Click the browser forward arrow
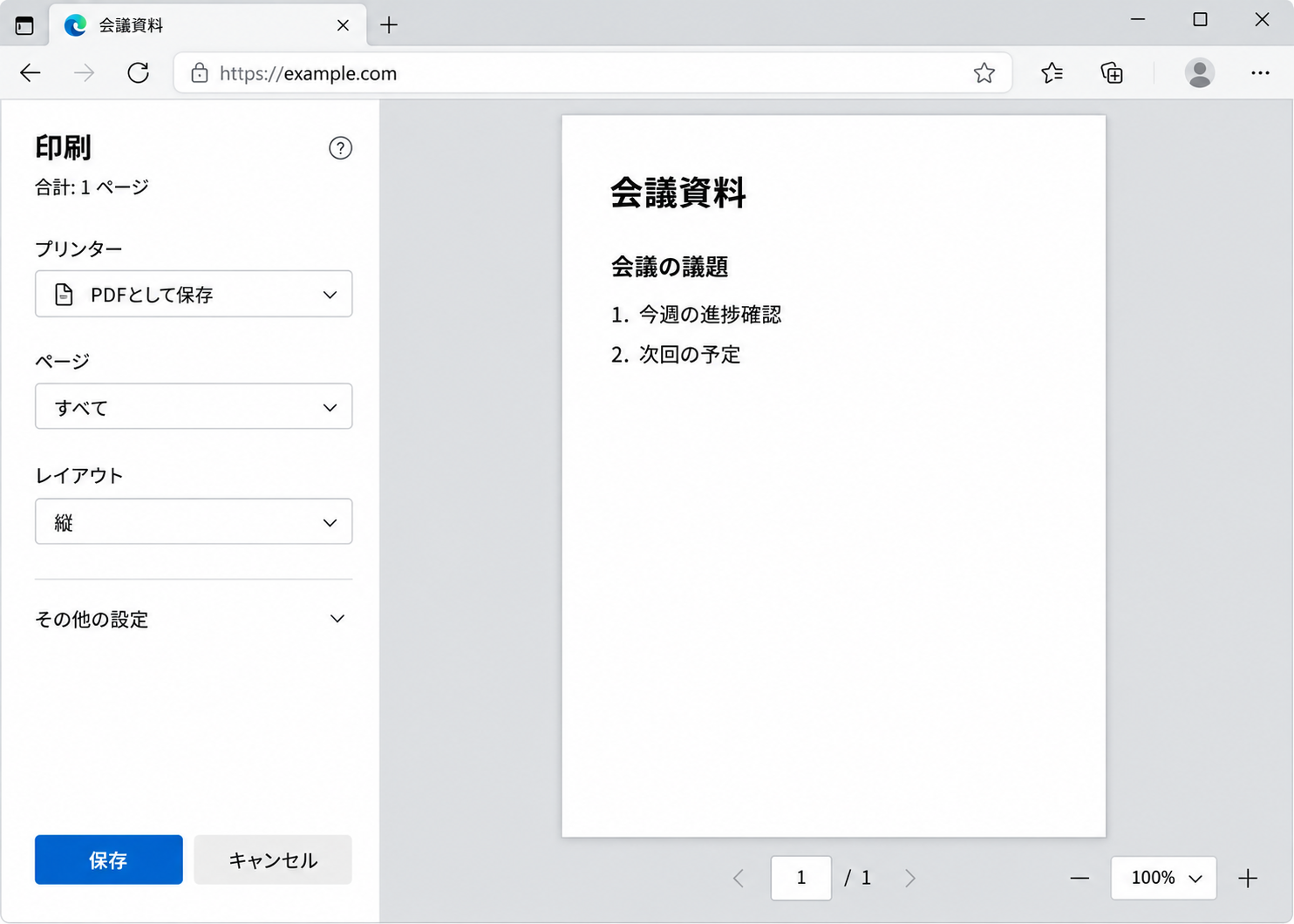This screenshot has width=1294, height=924. pyautogui.click(x=85, y=73)
